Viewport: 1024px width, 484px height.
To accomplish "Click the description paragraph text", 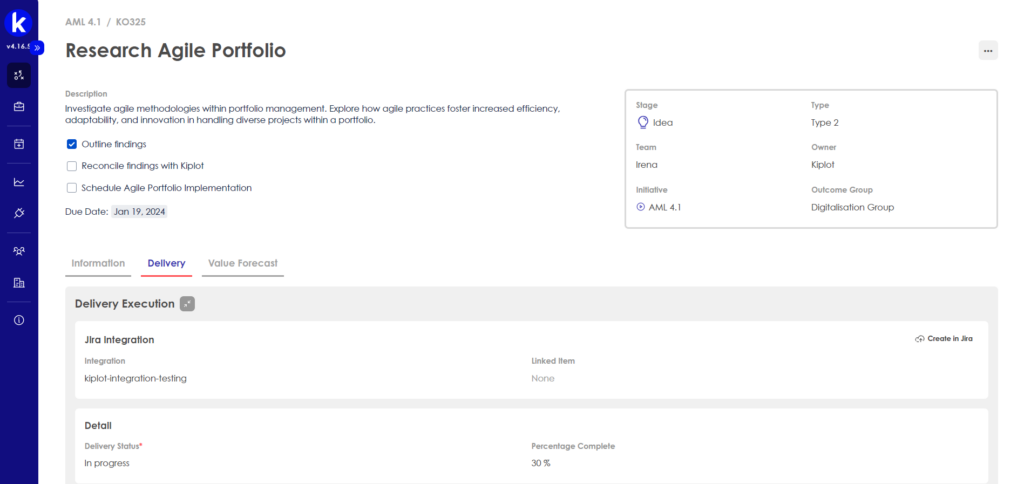I will pos(313,115).
